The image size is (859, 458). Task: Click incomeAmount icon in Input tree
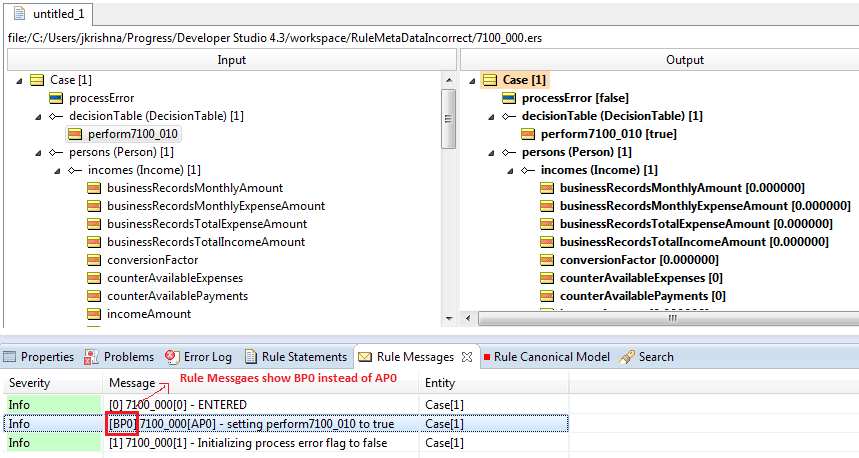coord(94,314)
